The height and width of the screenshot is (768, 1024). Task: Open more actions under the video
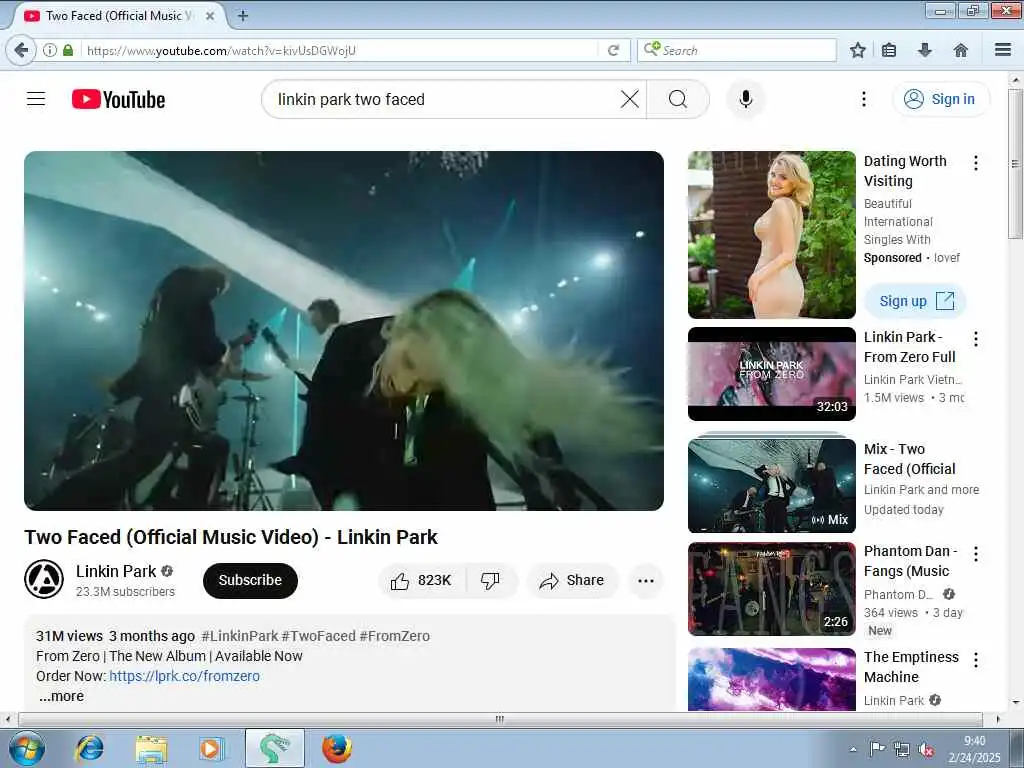click(x=646, y=581)
